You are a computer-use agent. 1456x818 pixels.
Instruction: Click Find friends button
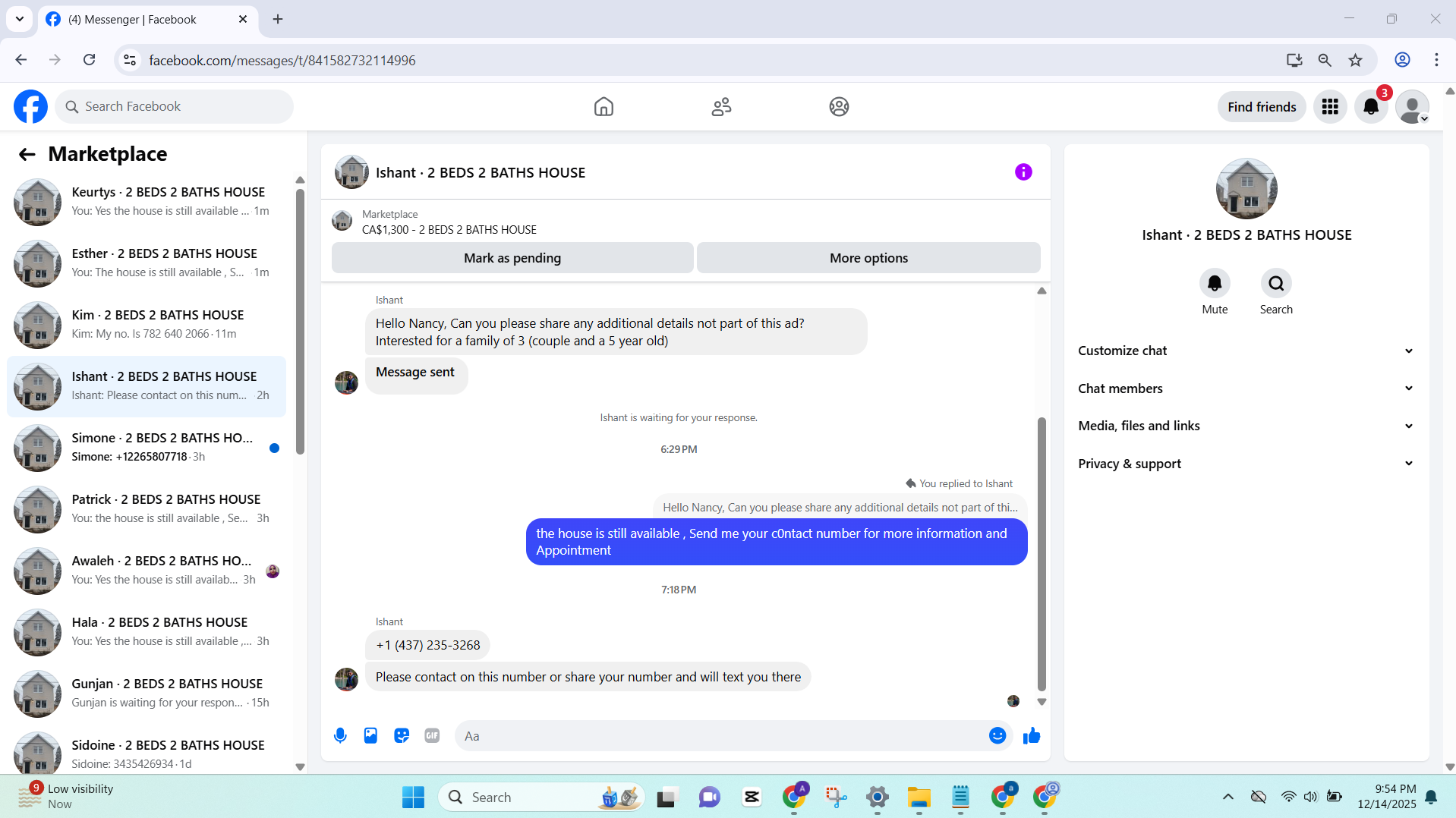[1262, 107]
